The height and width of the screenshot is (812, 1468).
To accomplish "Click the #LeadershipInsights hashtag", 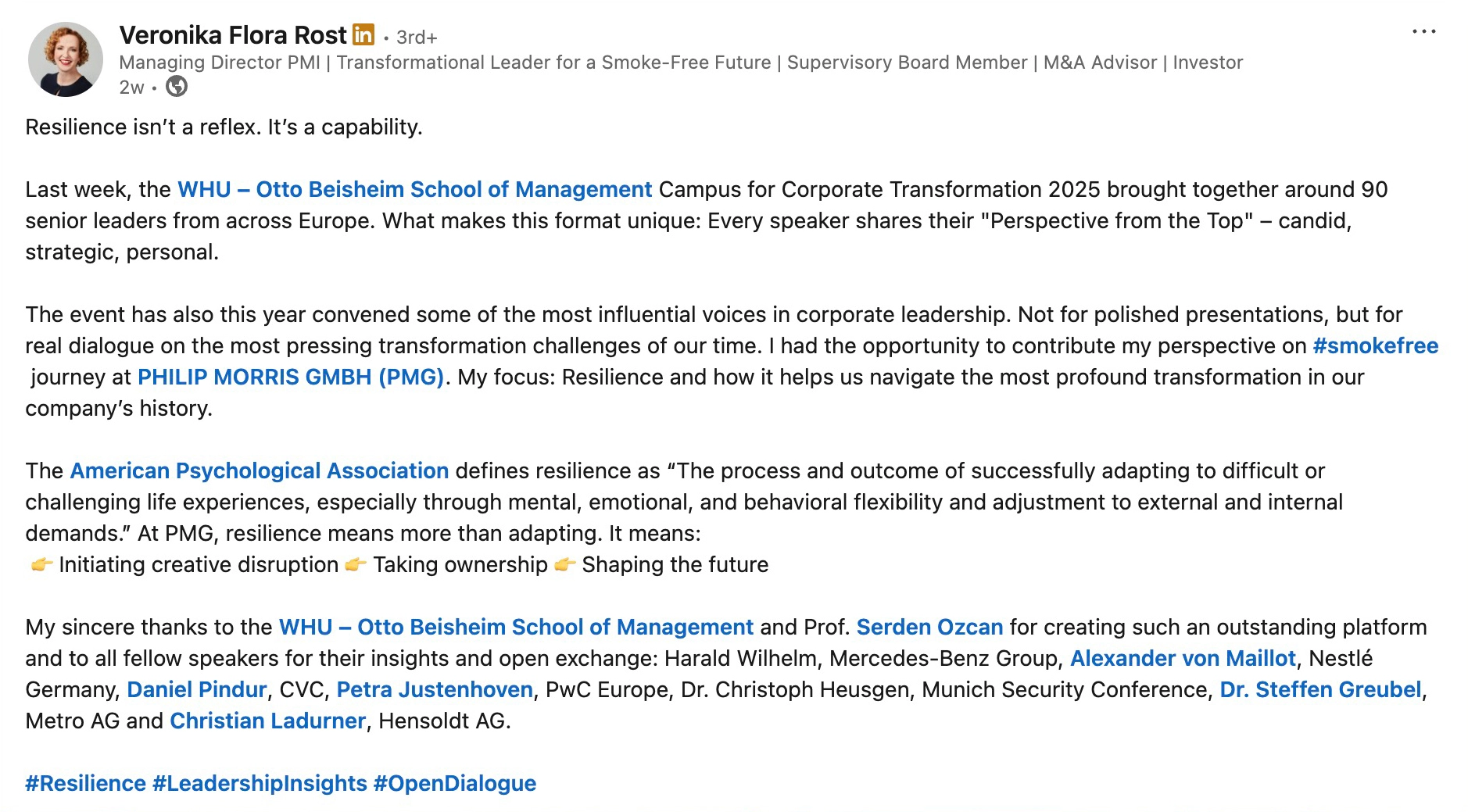I will pyautogui.click(x=260, y=784).
